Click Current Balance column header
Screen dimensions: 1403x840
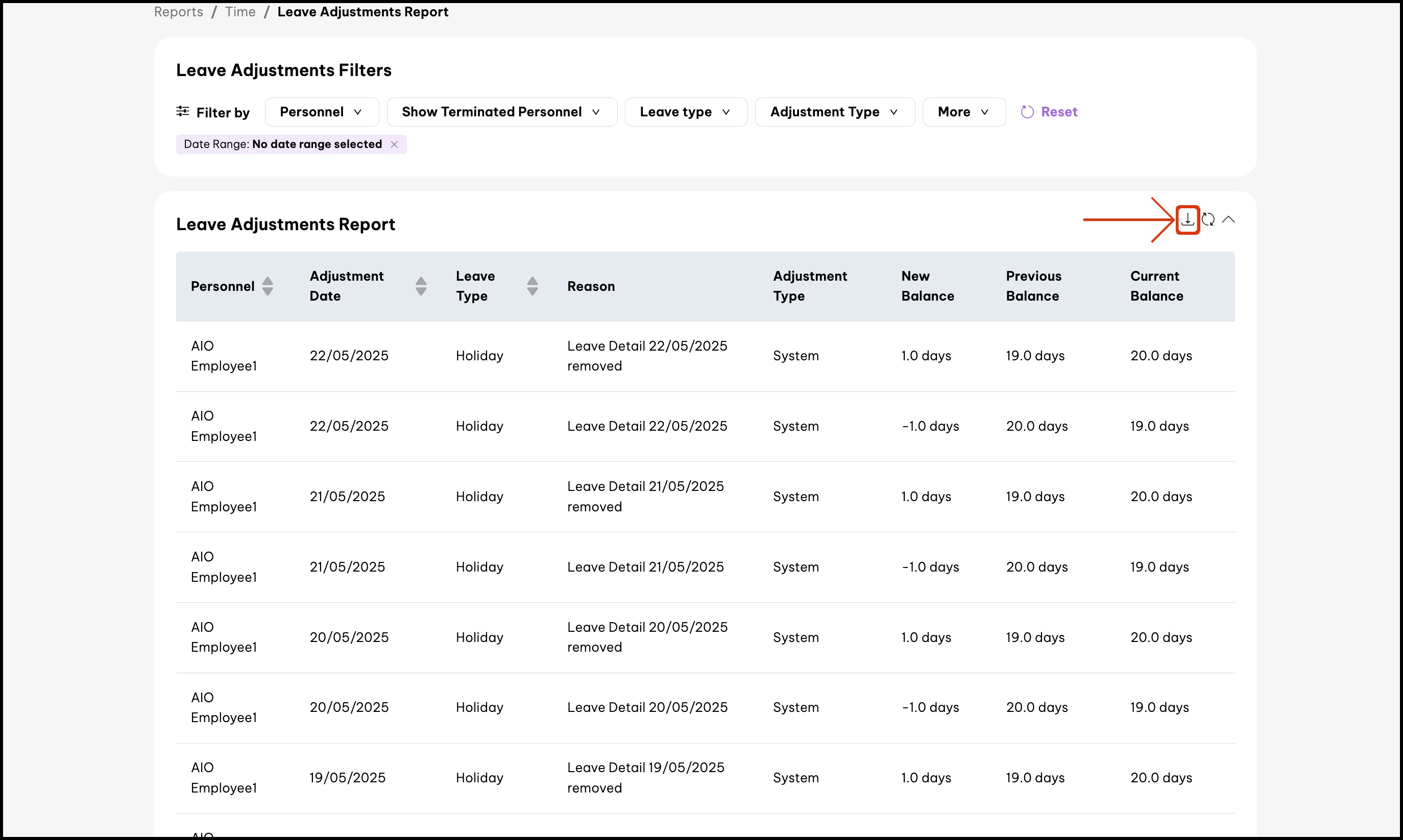tap(1156, 286)
